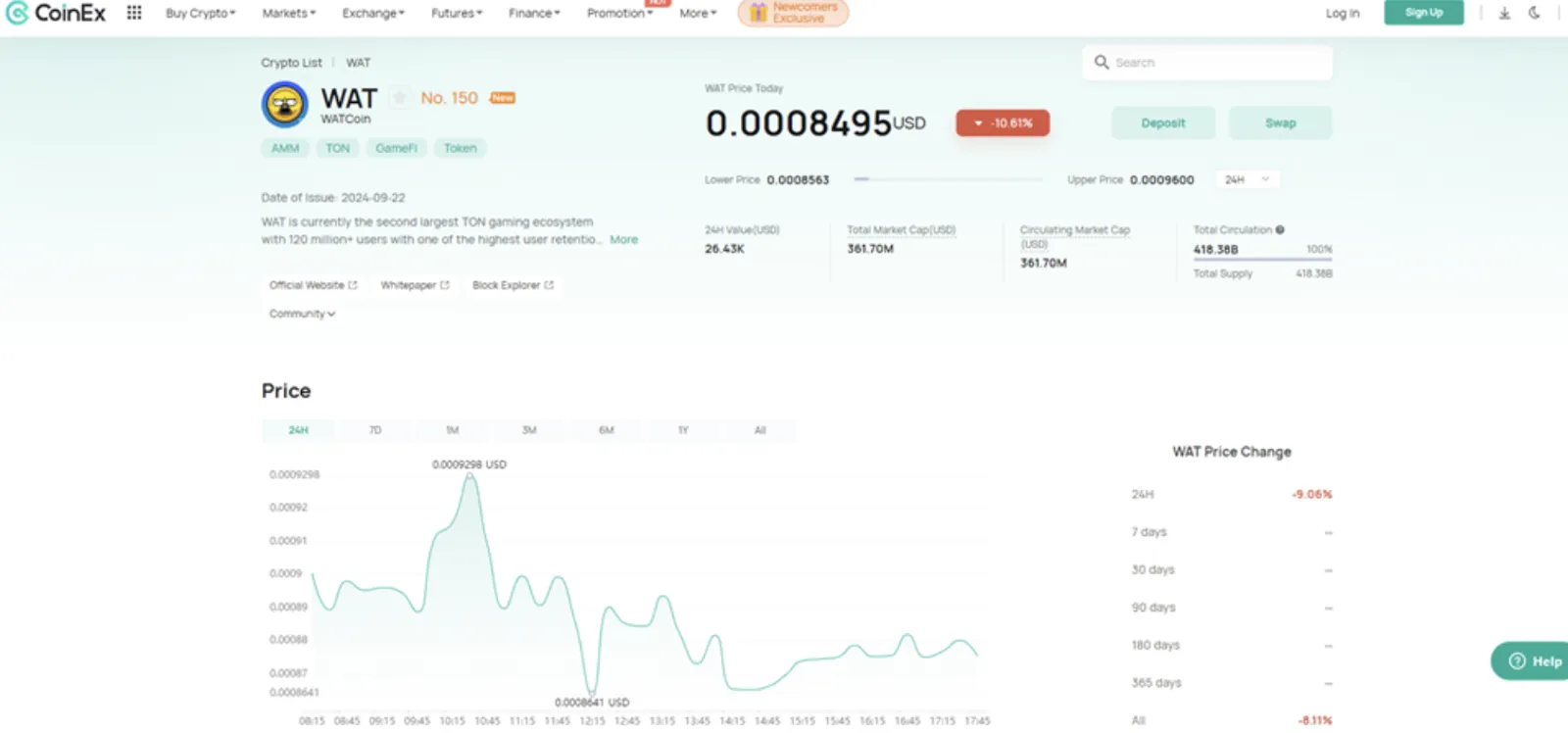
Task: Click the WAT coin logo
Action: (285, 104)
